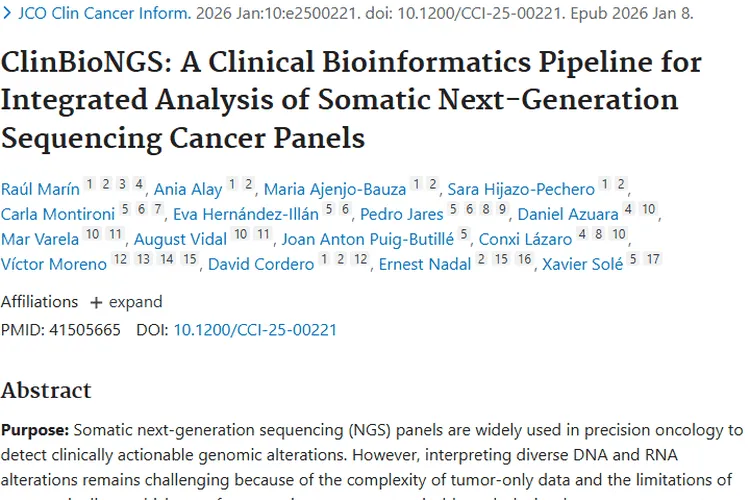Show affiliation 7 beside Carla Montironi
This screenshot has width=750, height=500.
coord(158,210)
